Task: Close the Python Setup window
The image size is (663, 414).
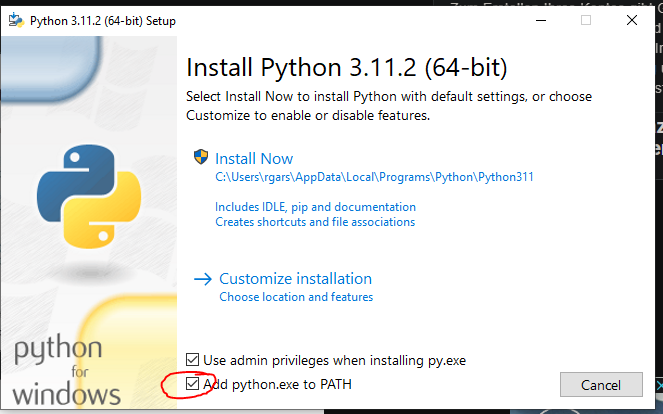Action: coord(632,19)
